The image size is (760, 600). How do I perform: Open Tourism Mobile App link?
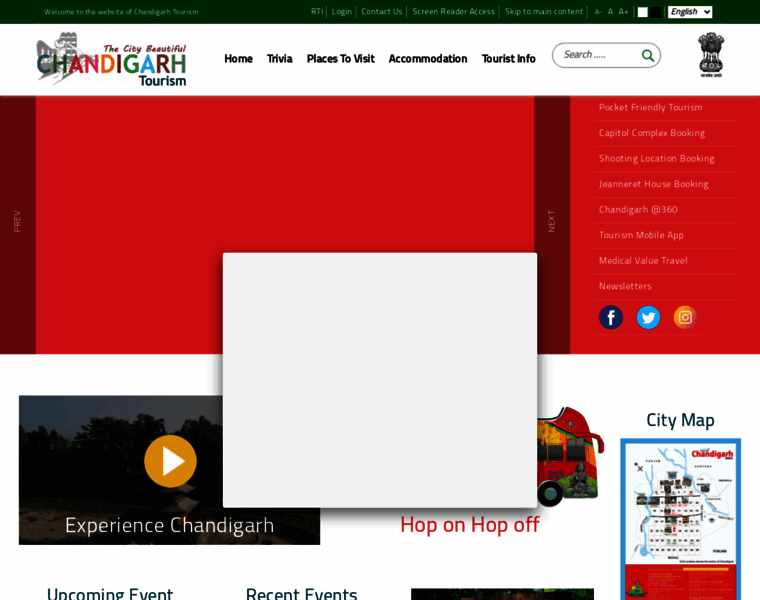click(x=641, y=235)
